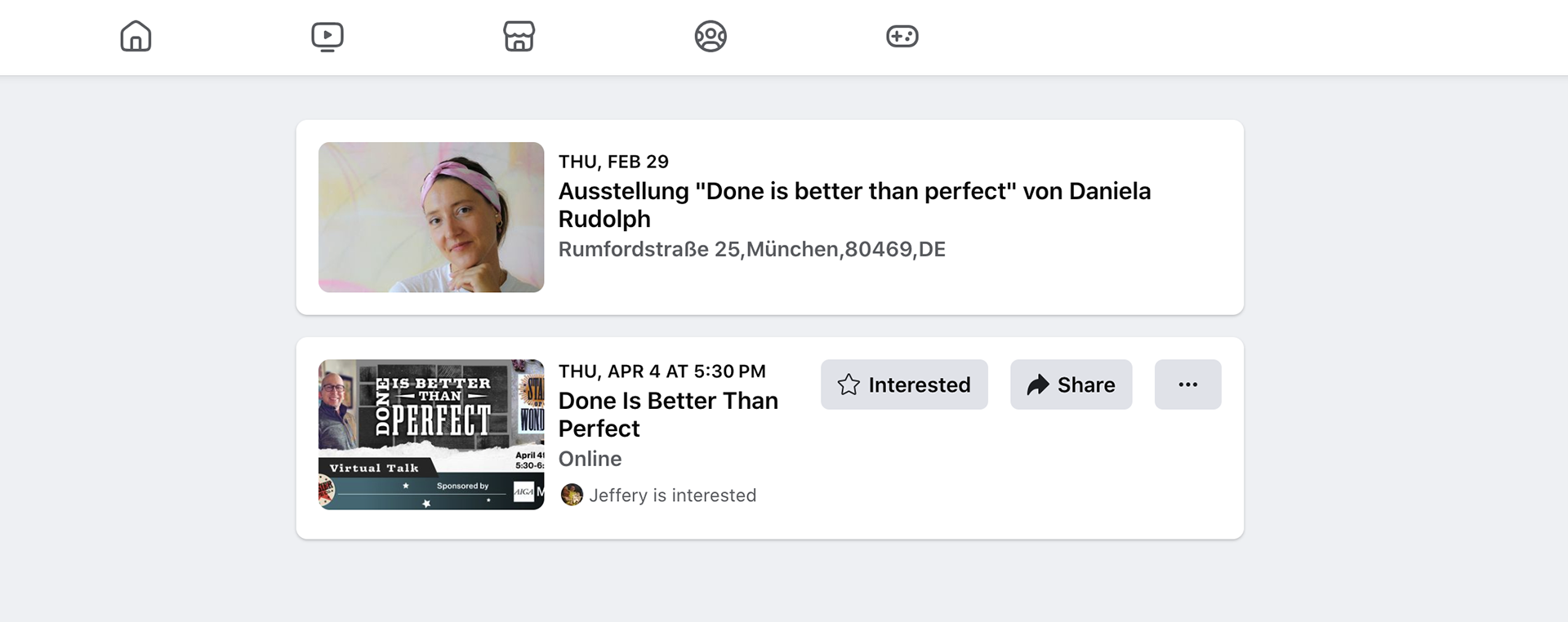This screenshot has height=622, width=1568.
Task: Click the Share arrow icon
Action: [x=1038, y=384]
